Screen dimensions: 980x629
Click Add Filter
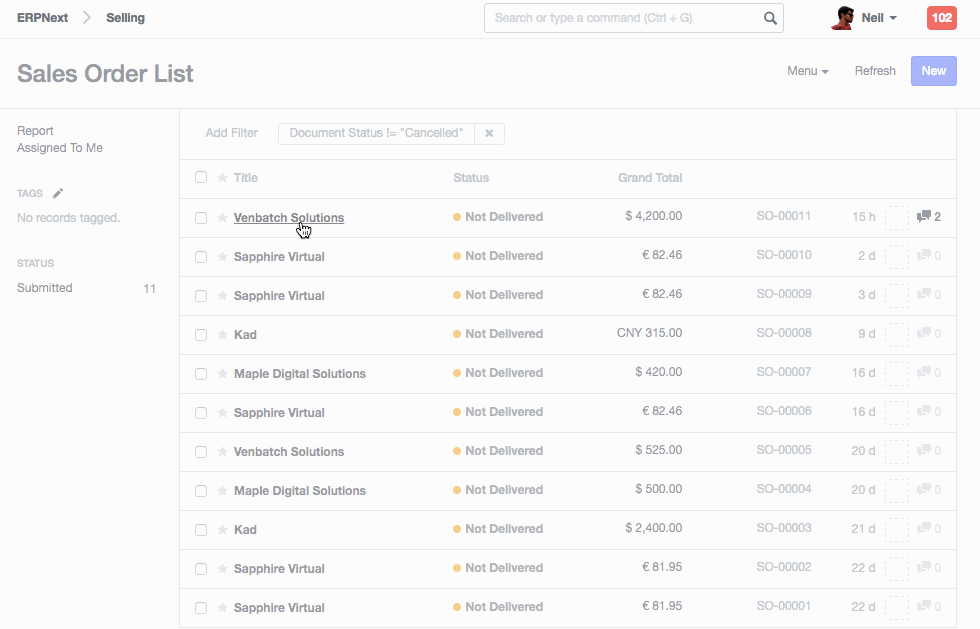[231, 133]
